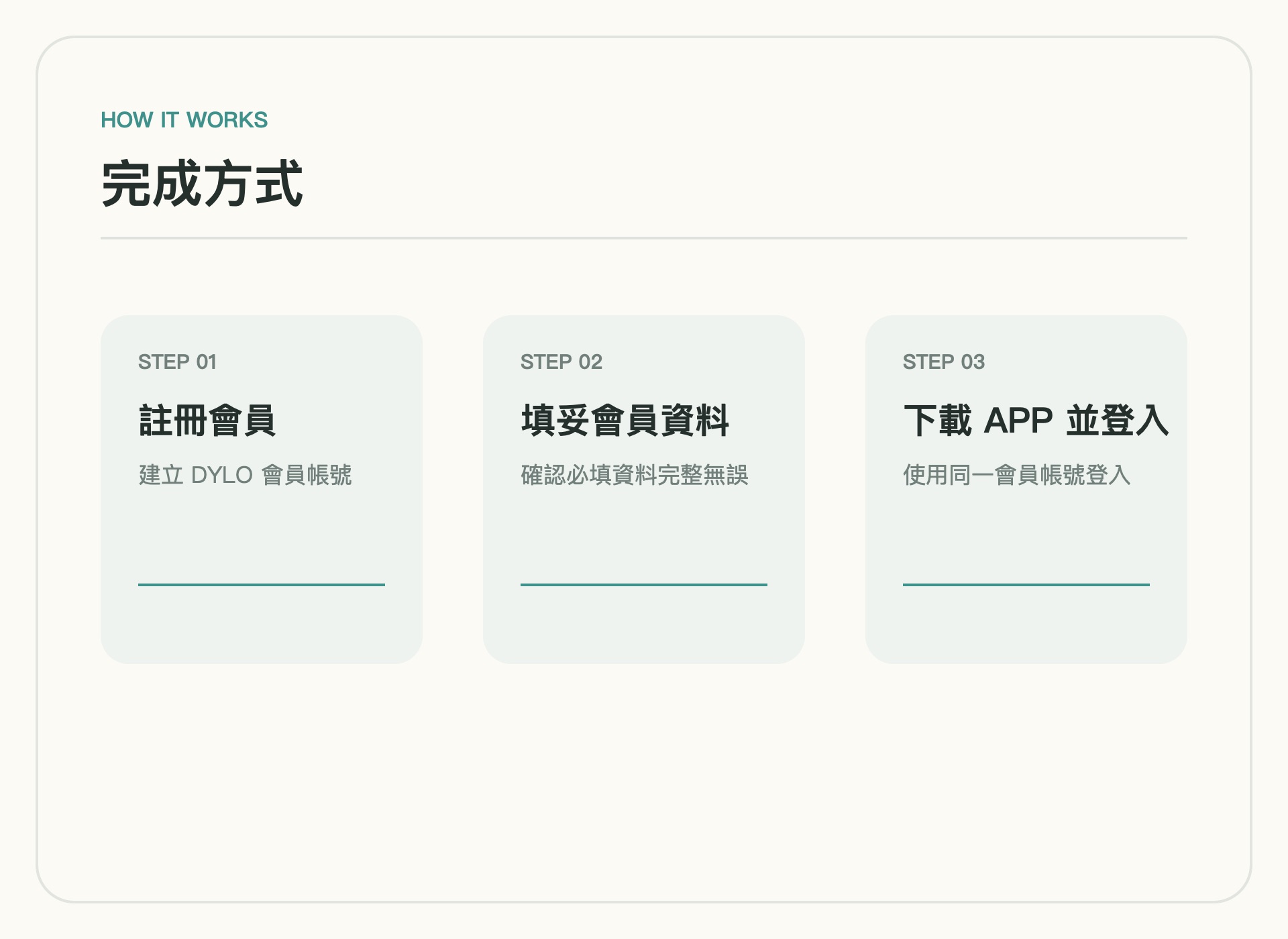The image size is (1288, 939).
Task: Click the 使用同一會員帳號登入 description
Action: click(x=1017, y=475)
